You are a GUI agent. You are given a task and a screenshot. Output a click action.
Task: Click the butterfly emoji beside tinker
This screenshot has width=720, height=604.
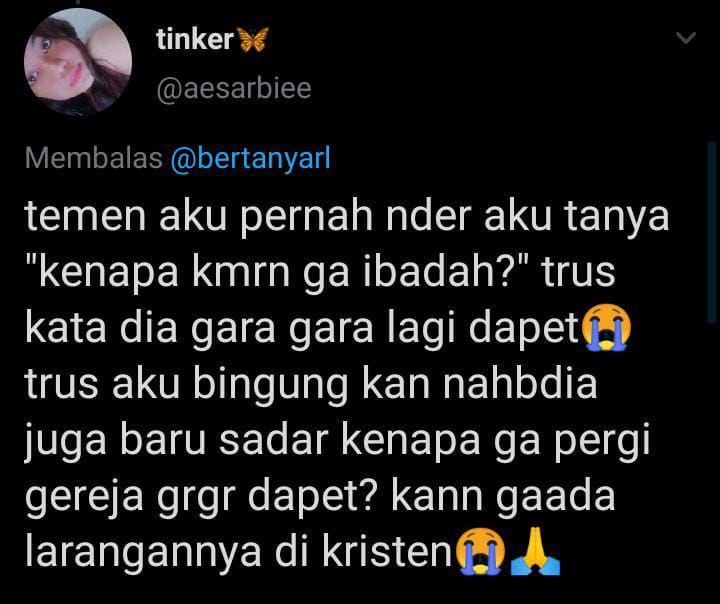pyautogui.click(x=252, y=40)
